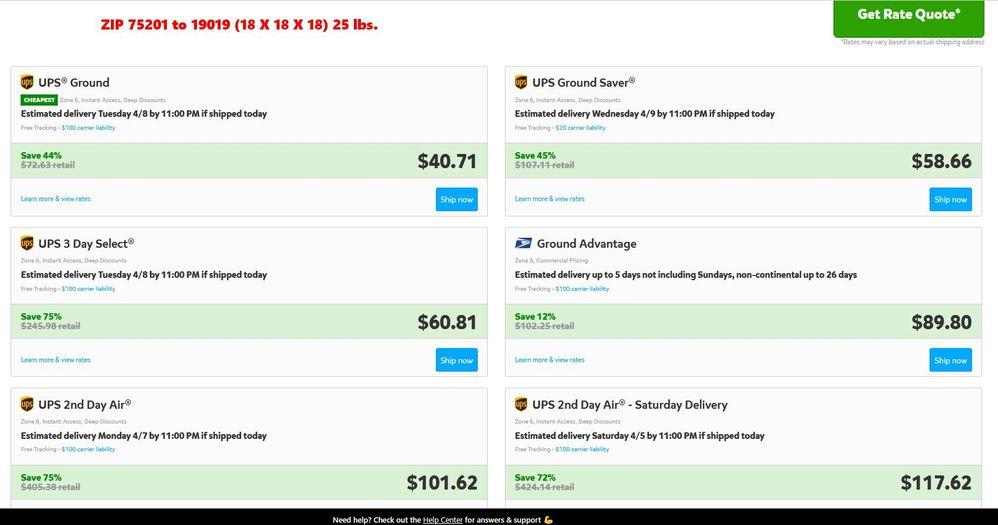
Task: Click Save 12% text on Ground Advantage
Action: (x=535, y=316)
